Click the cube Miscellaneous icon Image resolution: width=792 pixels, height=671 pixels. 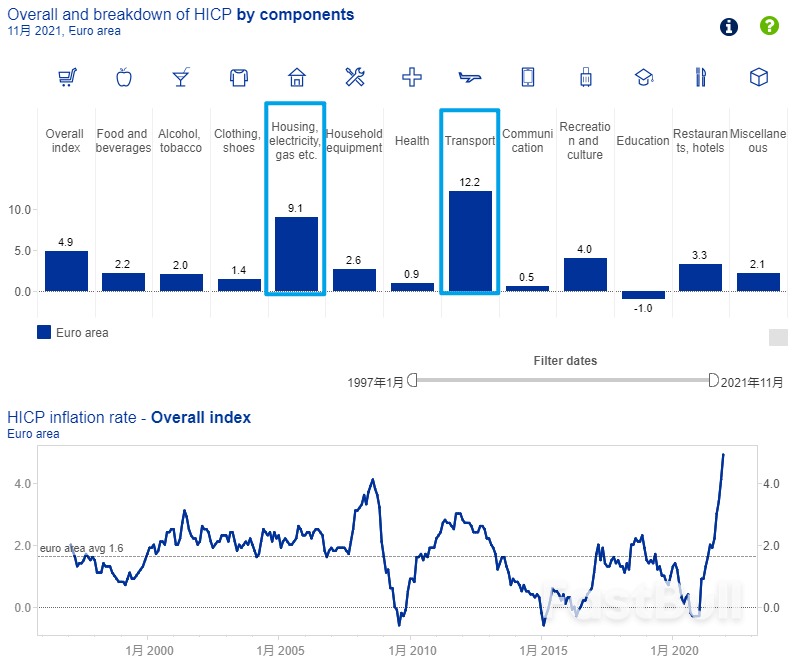[x=759, y=77]
